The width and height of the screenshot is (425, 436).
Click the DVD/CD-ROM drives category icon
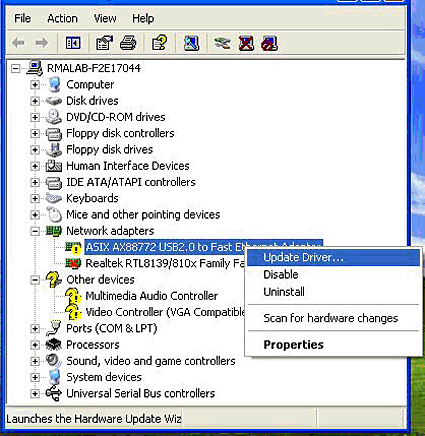pos(54,117)
